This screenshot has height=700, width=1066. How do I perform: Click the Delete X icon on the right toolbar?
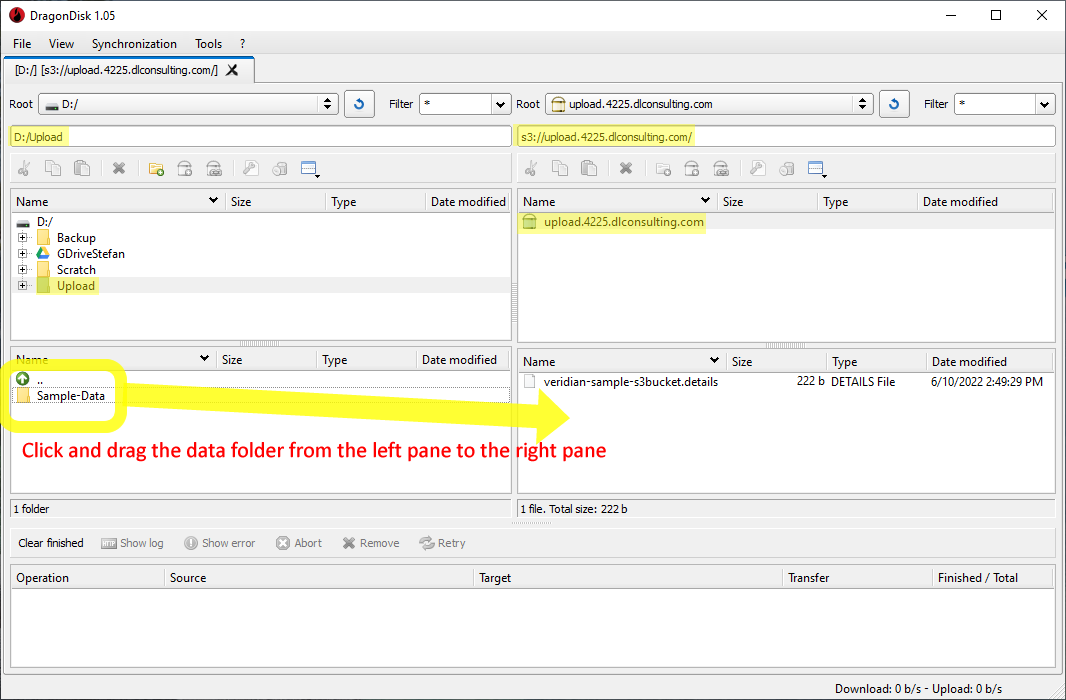(x=625, y=168)
